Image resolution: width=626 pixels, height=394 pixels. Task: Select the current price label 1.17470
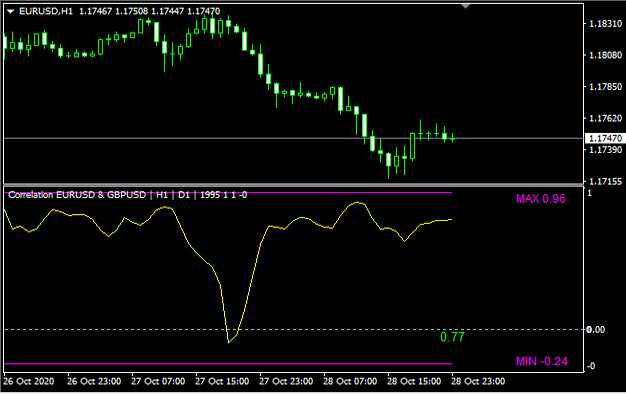coord(605,138)
